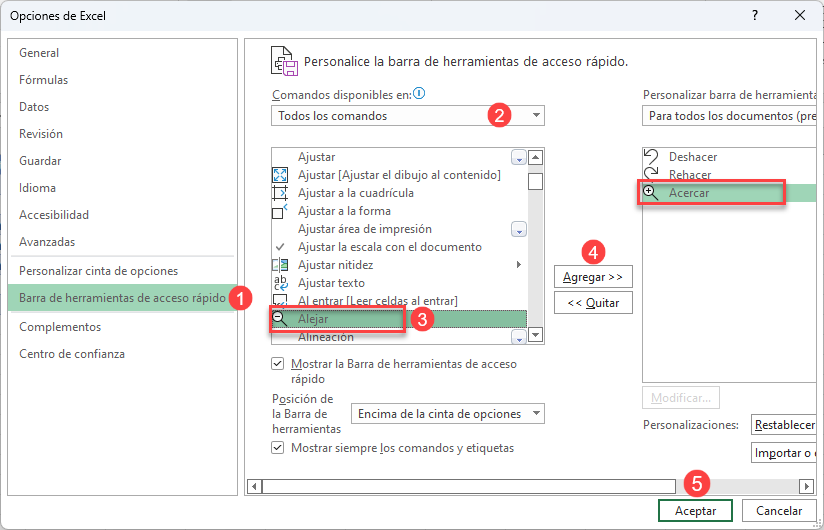Viewport: 824px width, 530px height.
Task: Click the Ajustar nitidez icon
Action: point(280,265)
